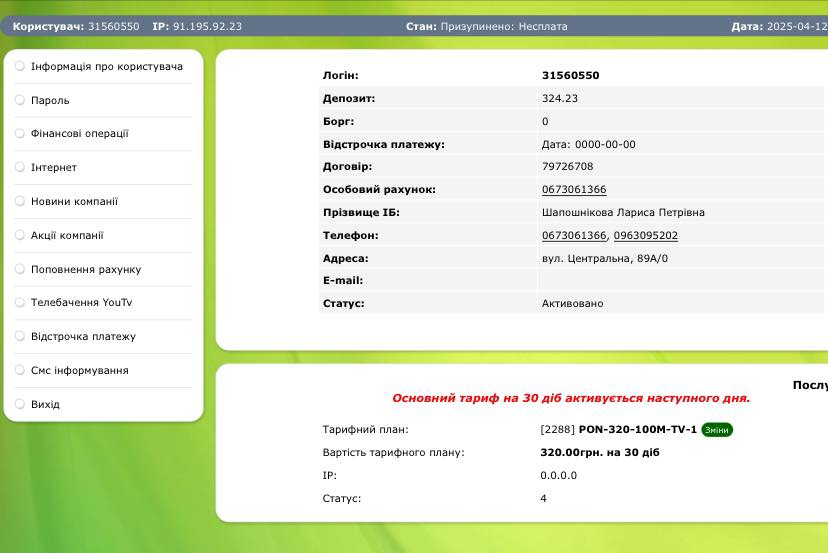Click header IP address 91.195.92.23
Viewport: 828px width, 553px height.
click(208, 26)
